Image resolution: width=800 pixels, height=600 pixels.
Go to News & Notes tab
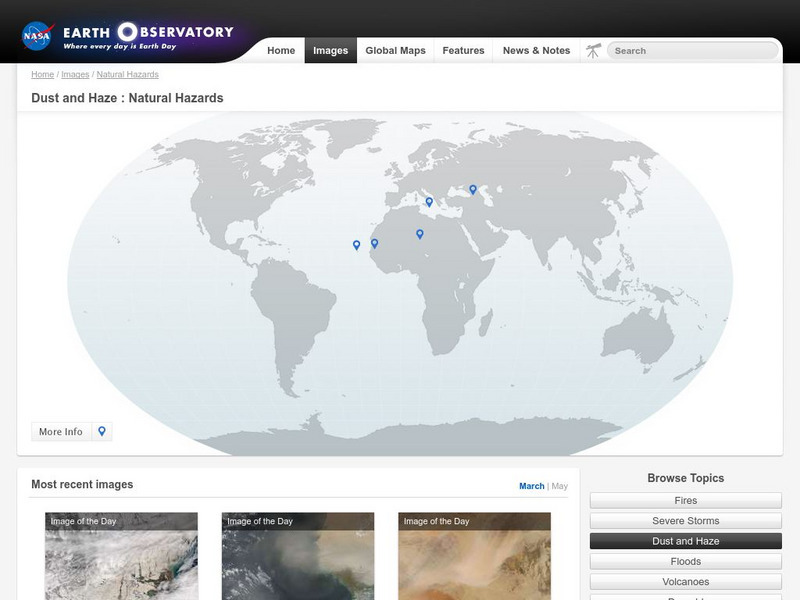tap(536, 51)
